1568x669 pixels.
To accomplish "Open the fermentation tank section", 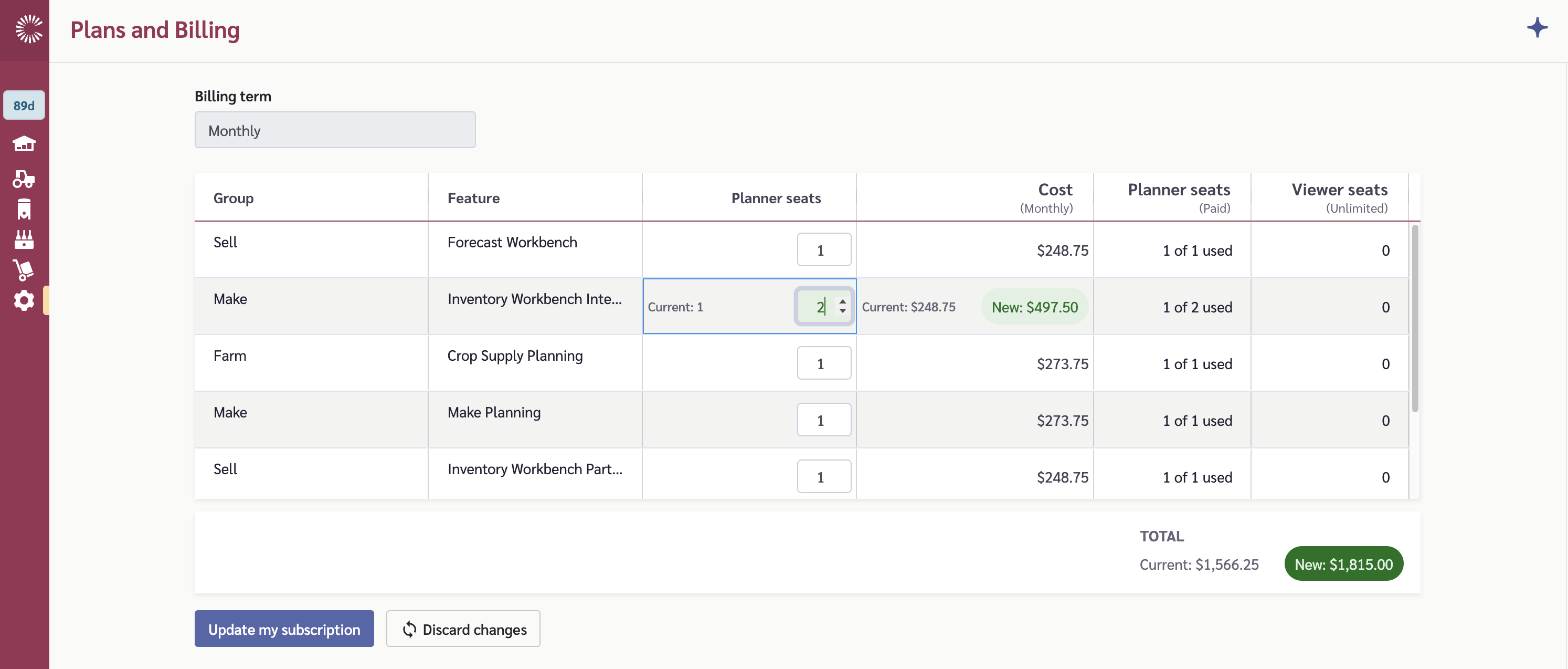I will (x=24, y=209).
